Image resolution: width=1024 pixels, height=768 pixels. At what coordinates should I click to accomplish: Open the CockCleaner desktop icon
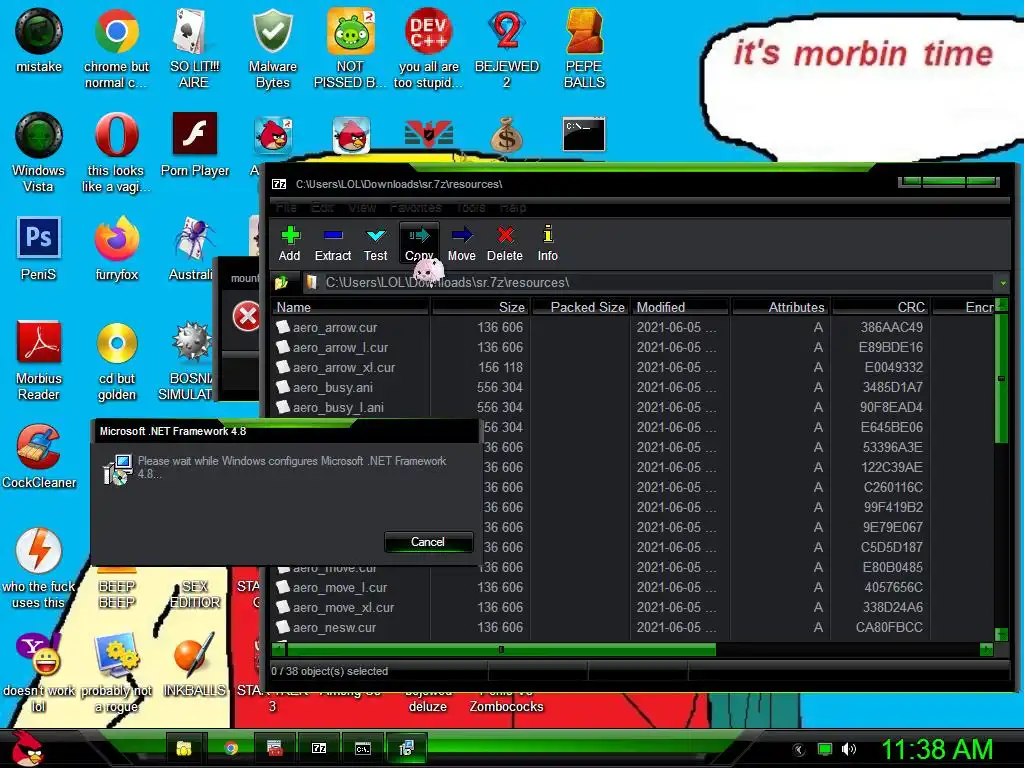[39, 456]
